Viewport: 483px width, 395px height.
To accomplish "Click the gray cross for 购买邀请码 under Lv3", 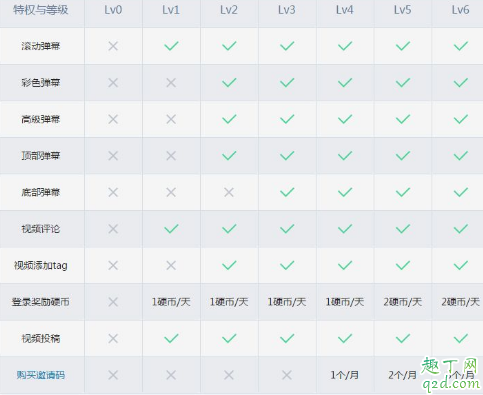I will (287, 375).
